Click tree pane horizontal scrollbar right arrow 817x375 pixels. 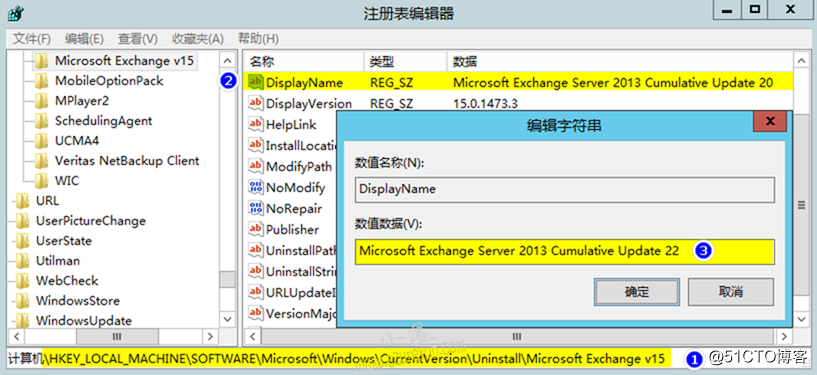(211, 336)
